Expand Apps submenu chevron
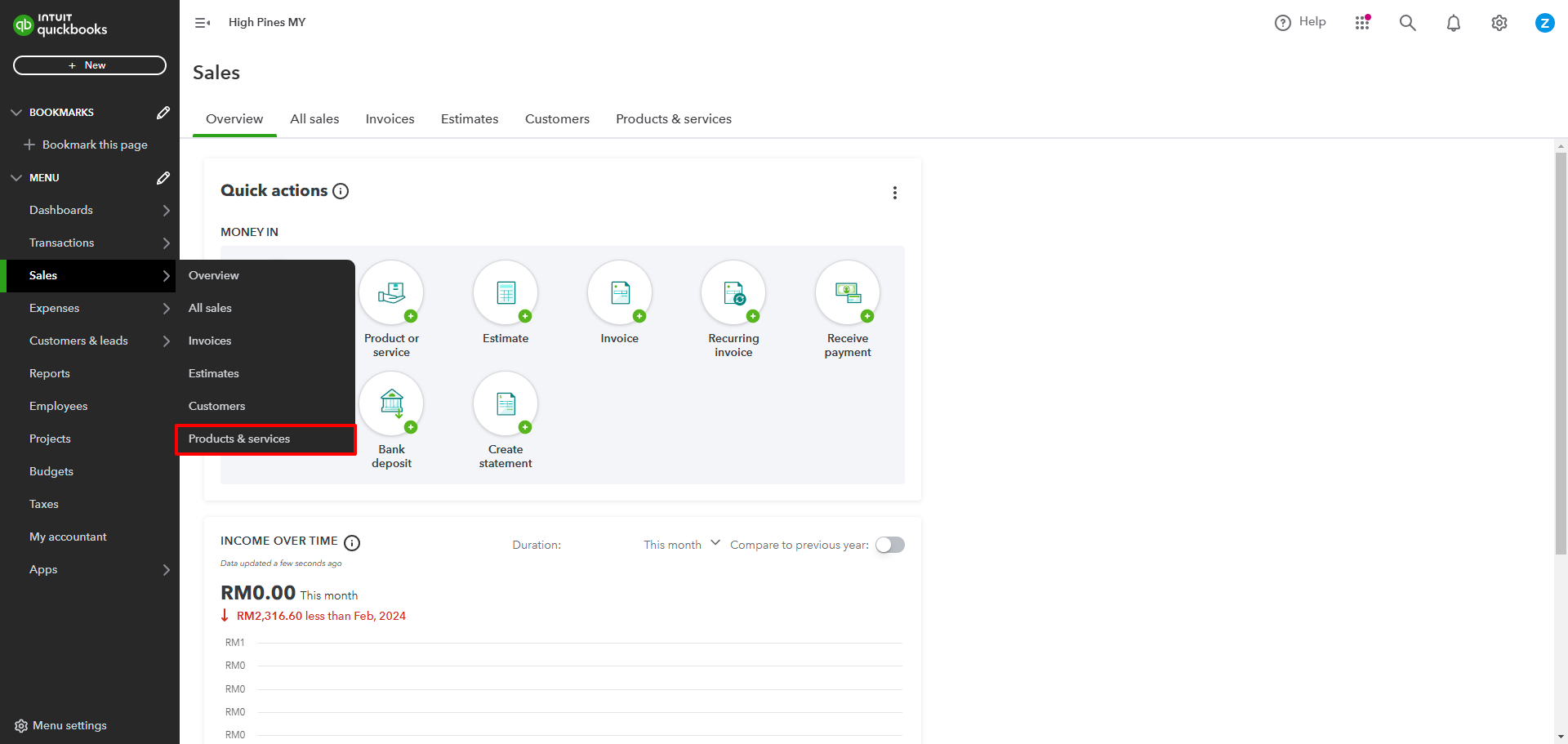The height and width of the screenshot is (744, 1568). click(166, 569)
